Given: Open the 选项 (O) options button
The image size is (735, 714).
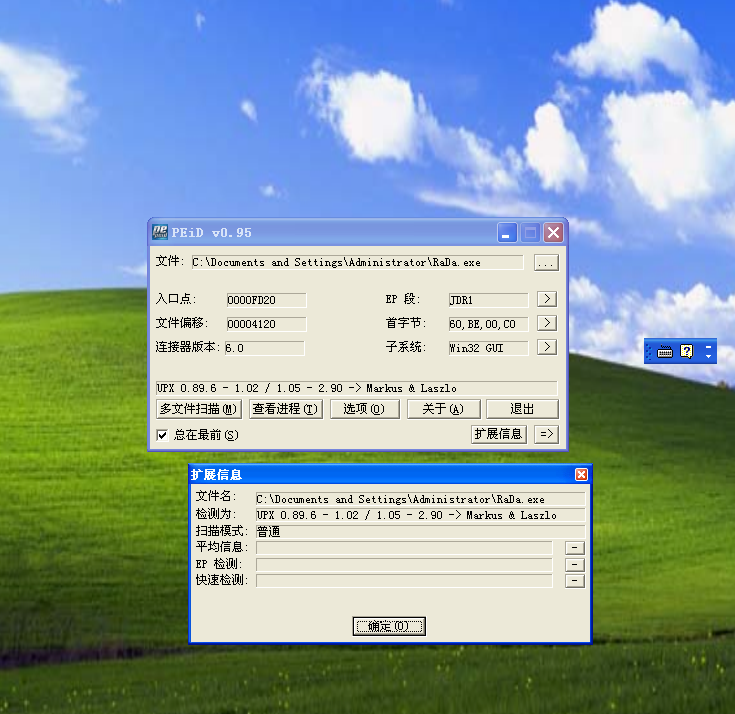Looking at the screenshot, I should click(365, 409).
